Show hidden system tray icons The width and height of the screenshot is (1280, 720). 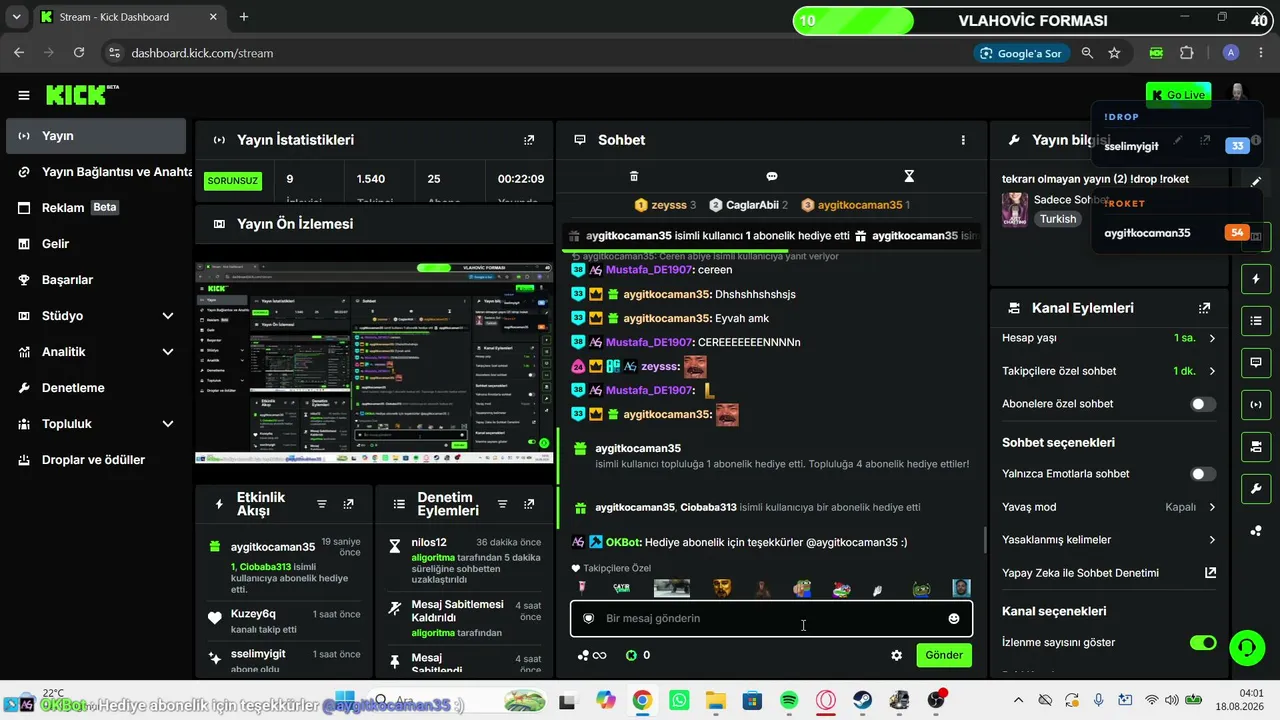1019,700
